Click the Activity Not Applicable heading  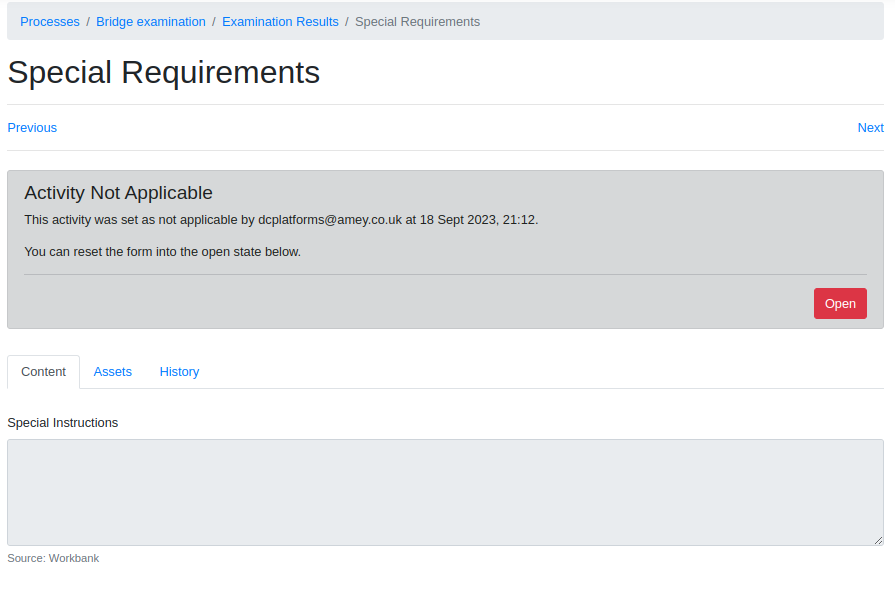(x=118, y=193)
